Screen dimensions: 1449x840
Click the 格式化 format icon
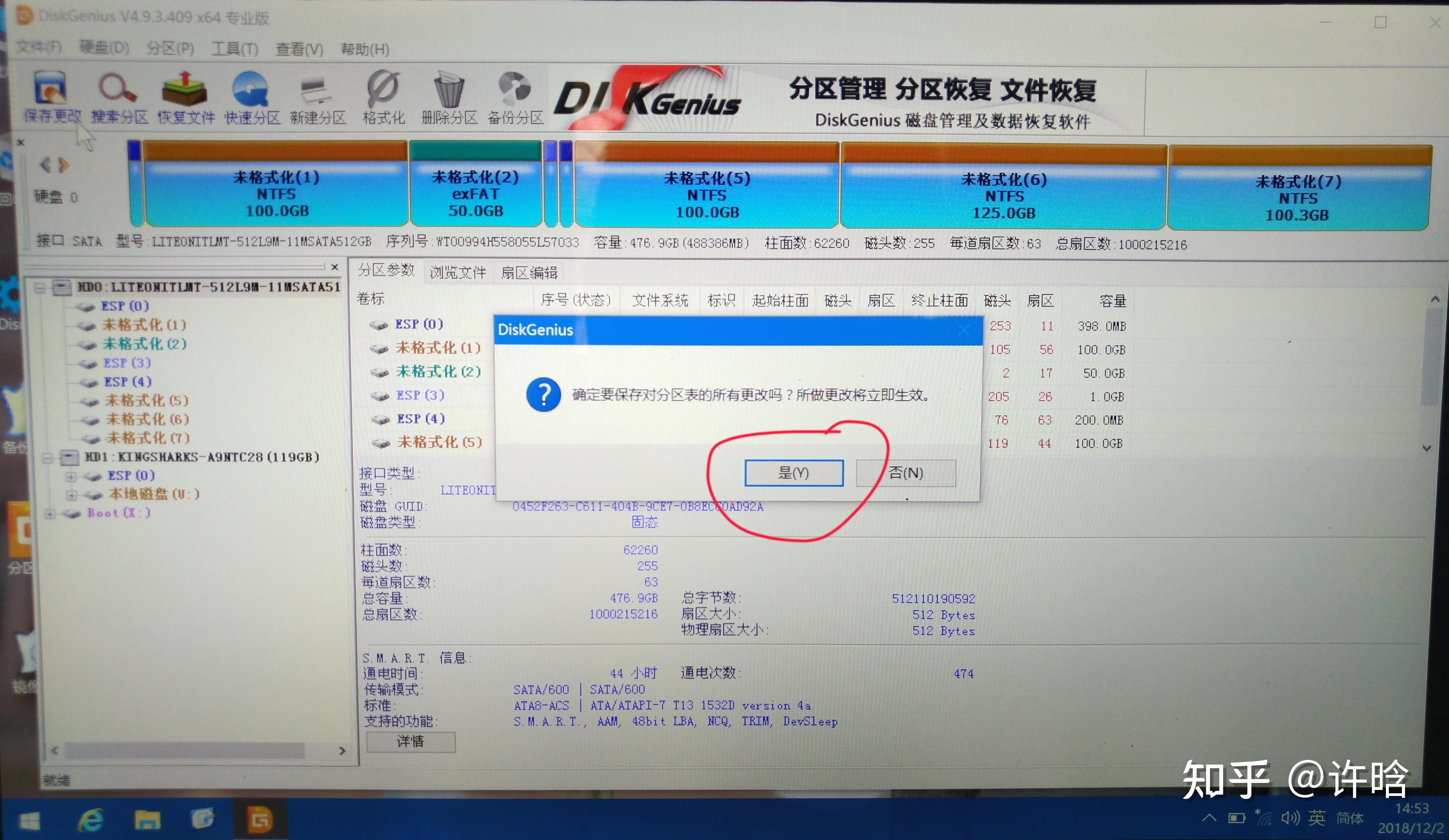click(384, 98)
